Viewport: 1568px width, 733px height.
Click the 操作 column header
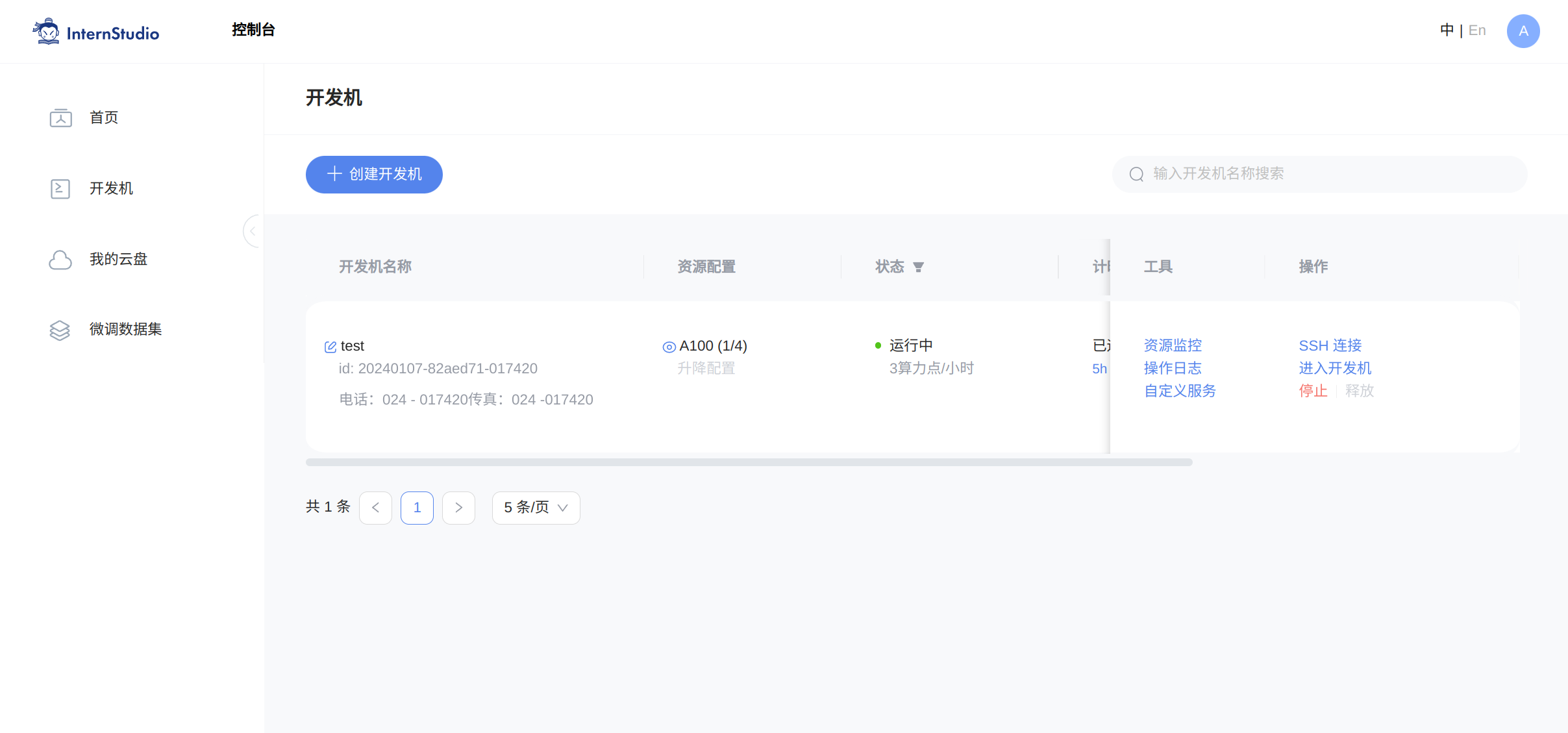coord(1313,267)
